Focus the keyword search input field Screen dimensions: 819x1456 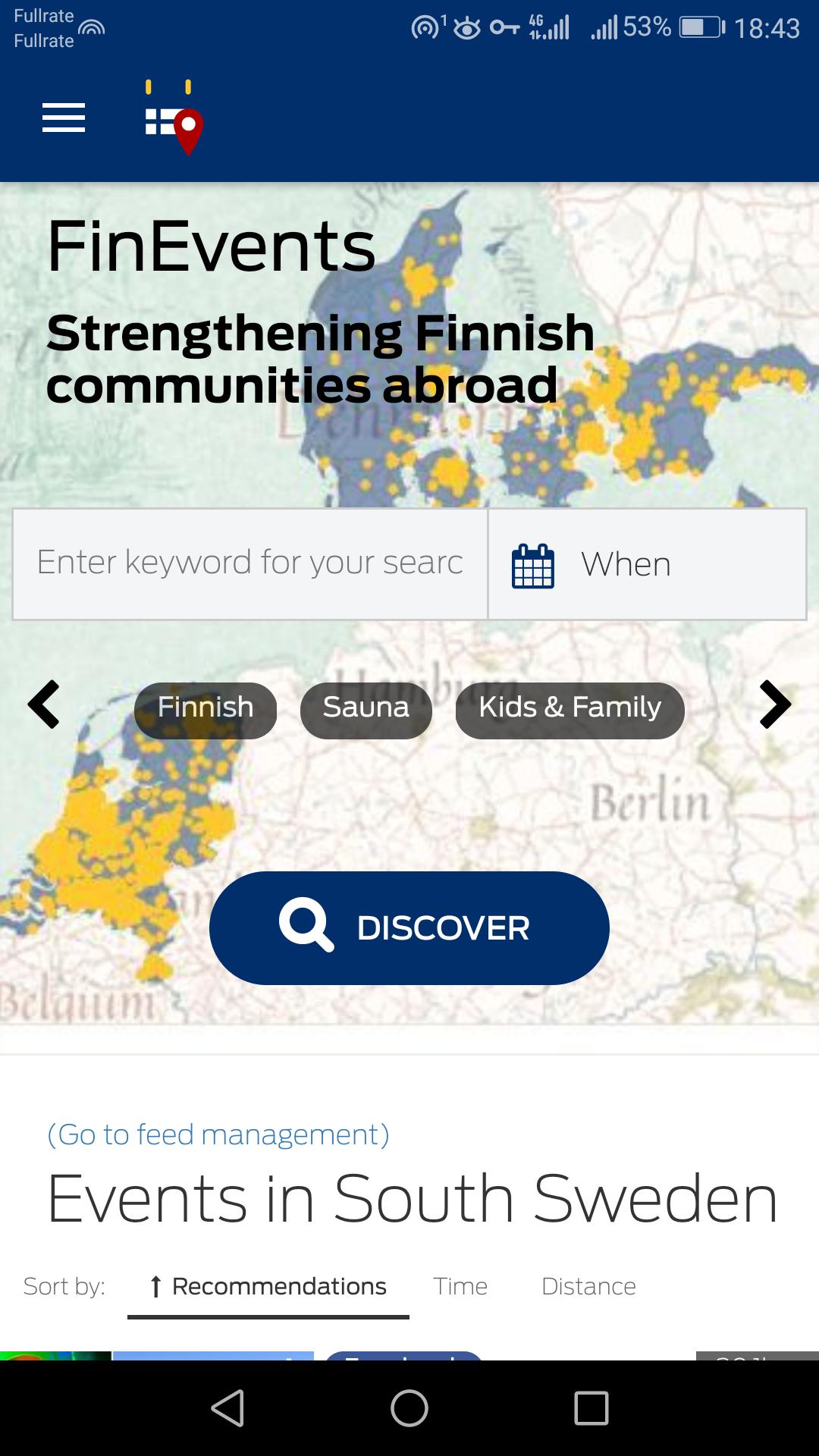pos(250,563)
